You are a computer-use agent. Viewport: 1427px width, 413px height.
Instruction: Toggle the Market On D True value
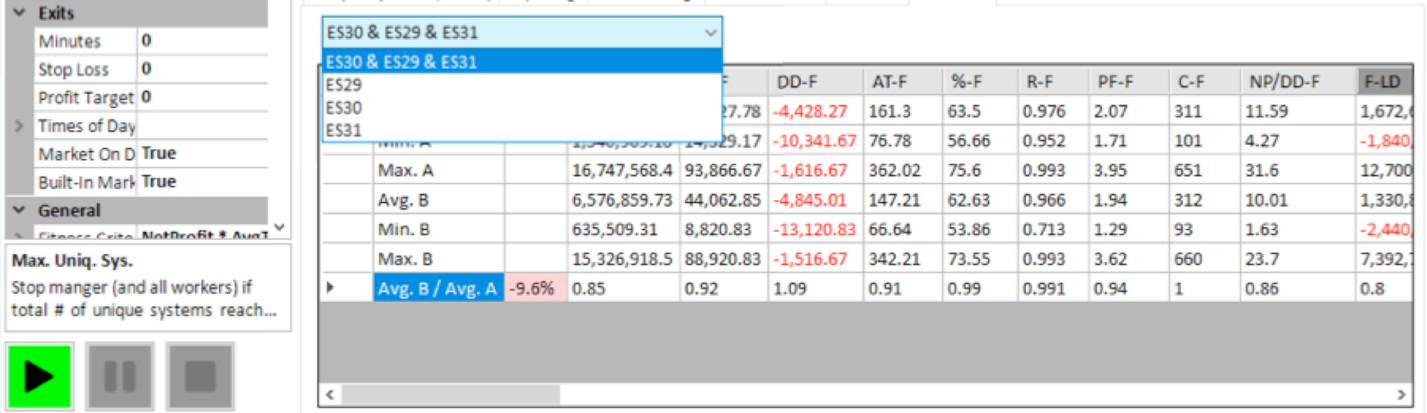(202, 154)
